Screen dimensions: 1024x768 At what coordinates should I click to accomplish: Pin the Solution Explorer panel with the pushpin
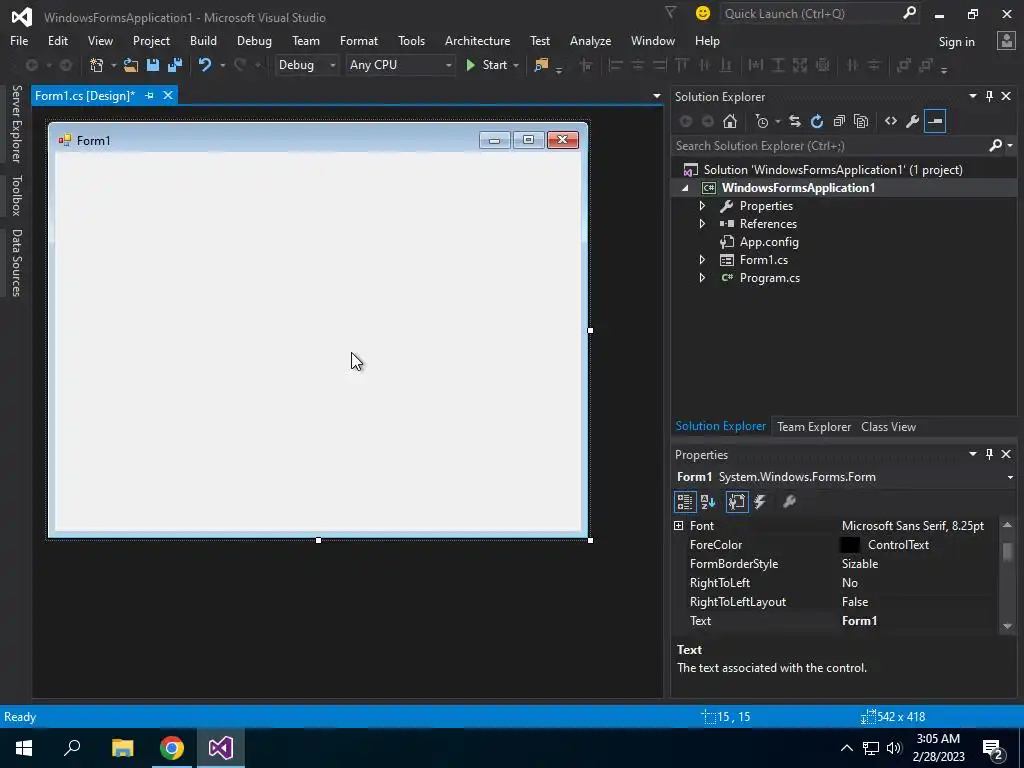[989, 96]
